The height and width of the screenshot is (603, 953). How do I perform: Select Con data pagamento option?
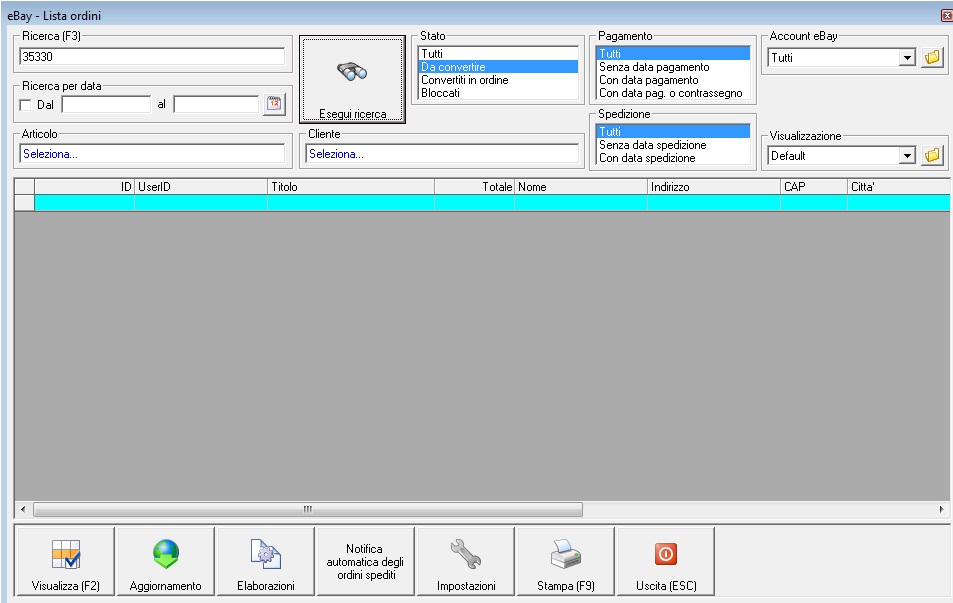click(x=673, y=80)
